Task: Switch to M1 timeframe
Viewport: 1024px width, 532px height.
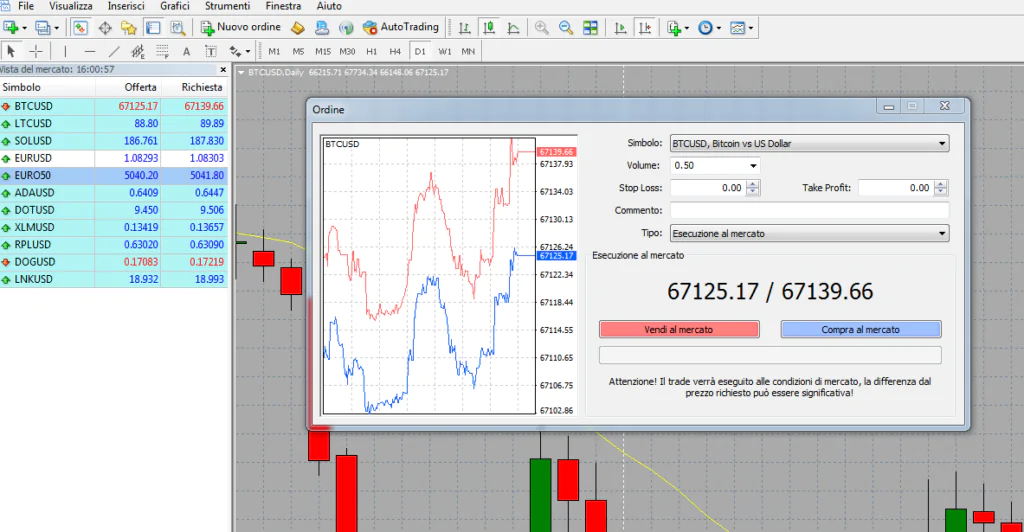Action: (x=274, y=51)
